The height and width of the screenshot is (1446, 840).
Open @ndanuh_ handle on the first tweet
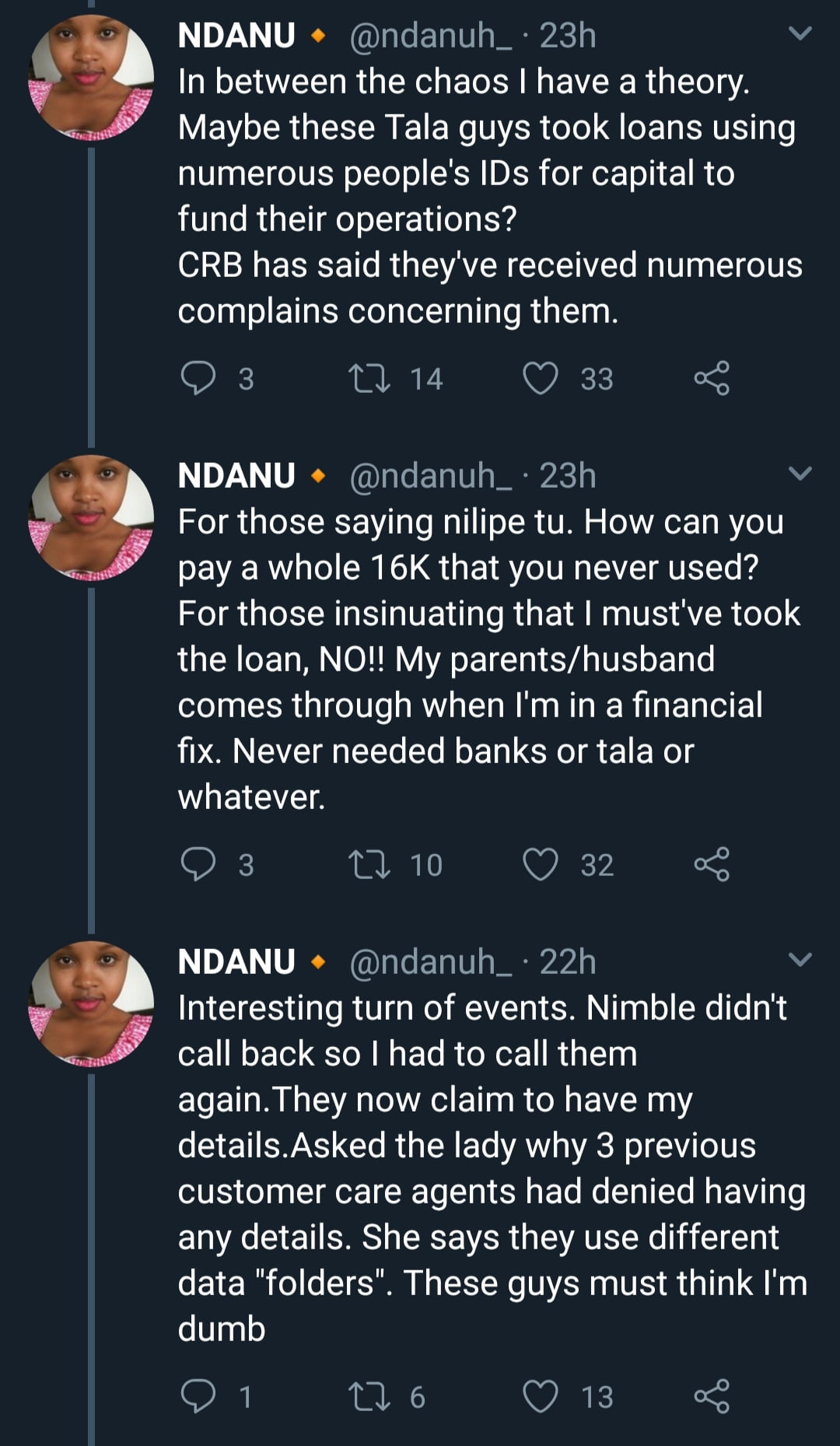tap(430, 36)
